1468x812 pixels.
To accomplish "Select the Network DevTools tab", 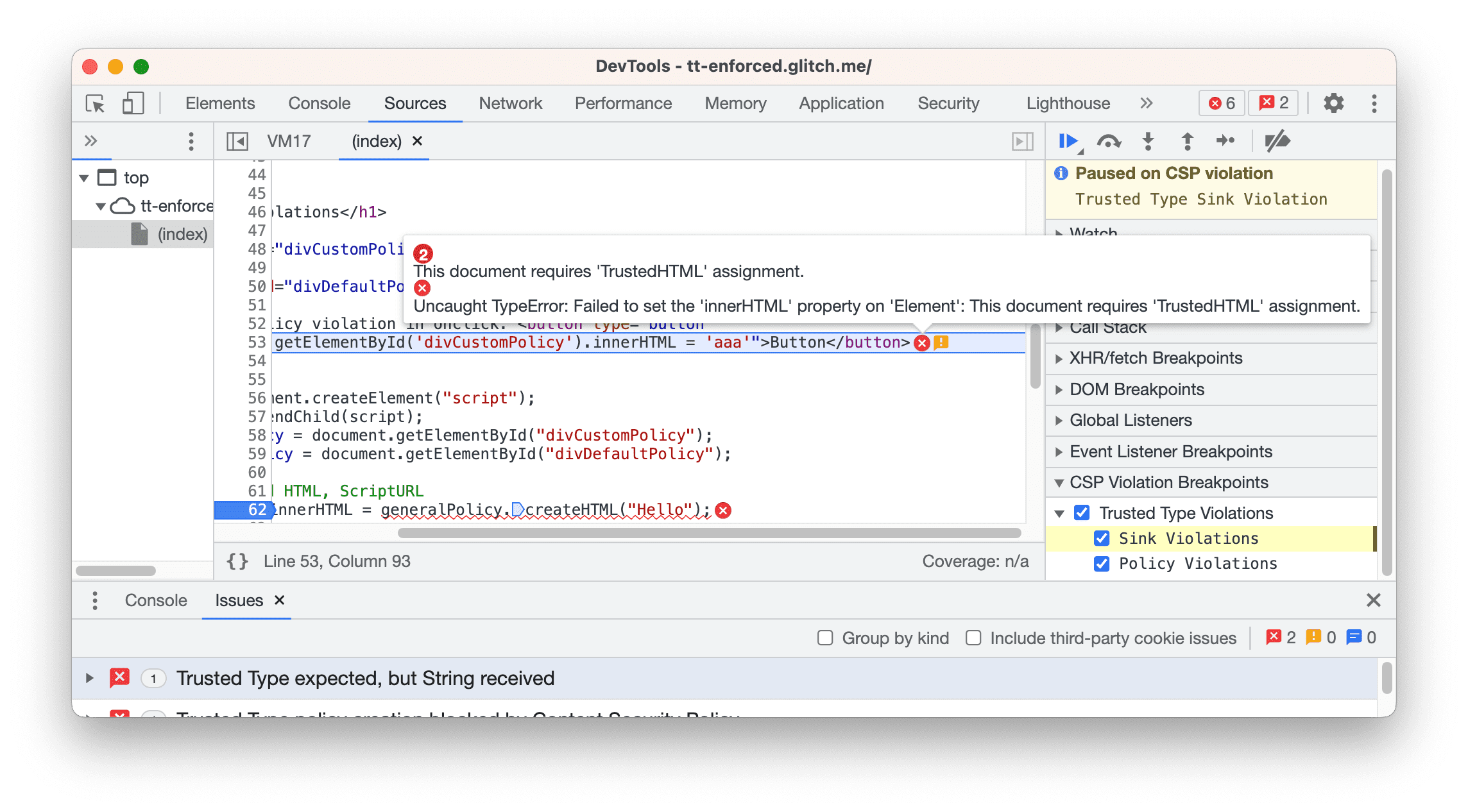I will 512,104.
